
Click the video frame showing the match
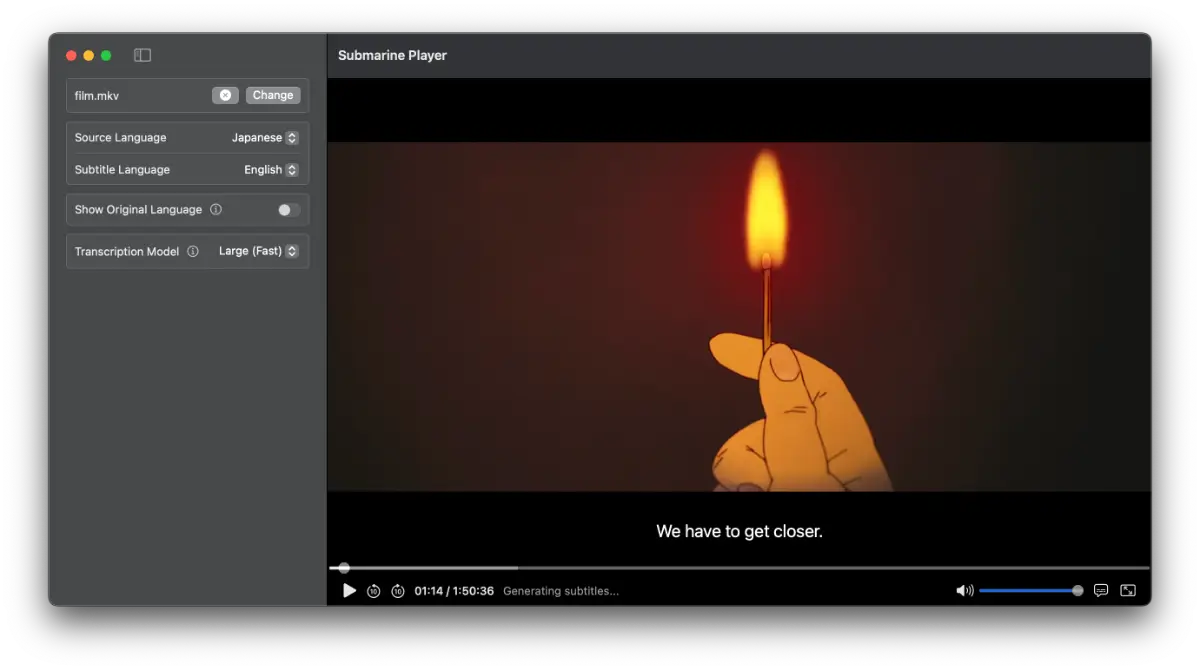(x=738, y=316)
